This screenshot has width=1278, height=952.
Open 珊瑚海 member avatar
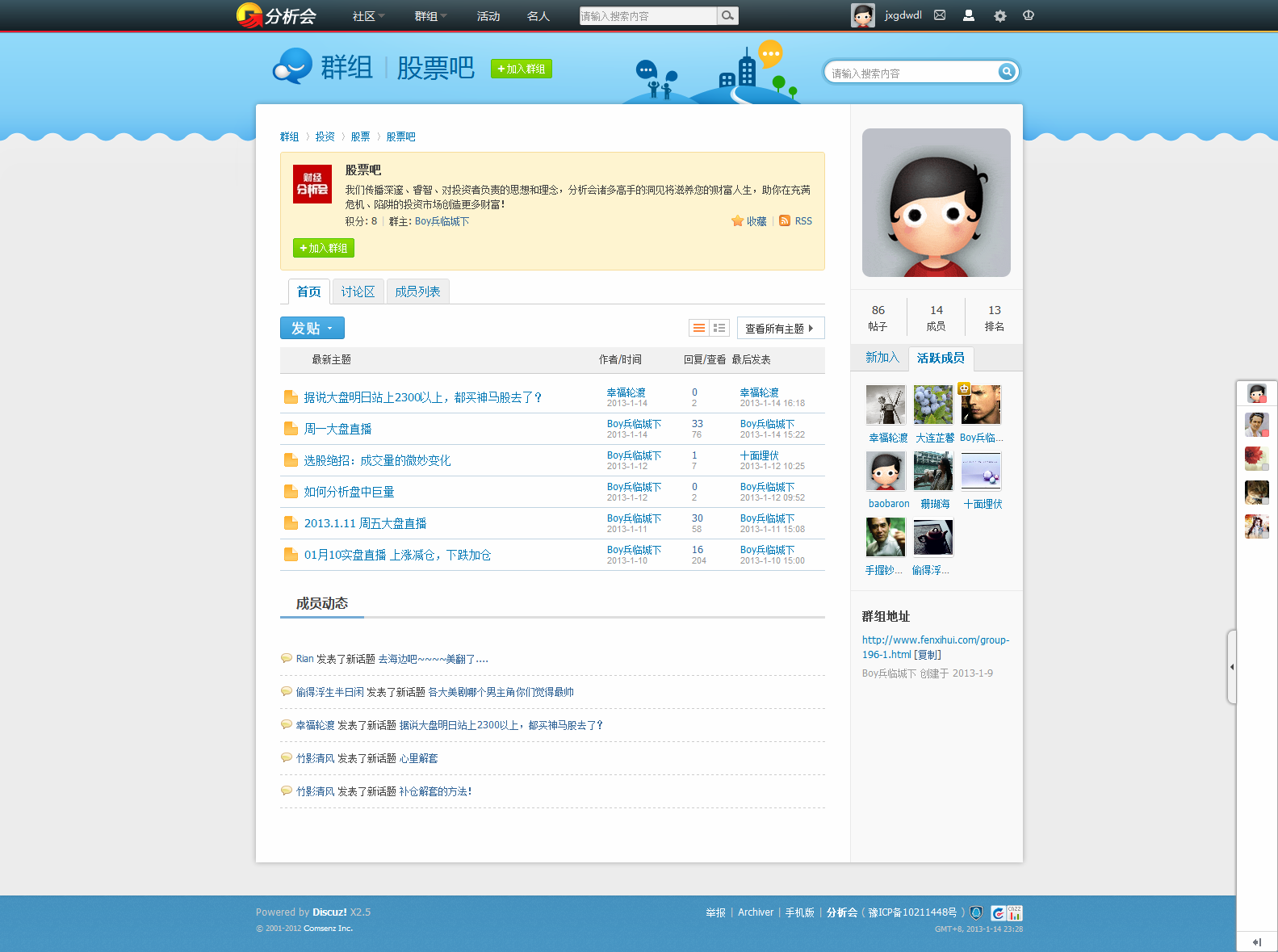[933, 471]
